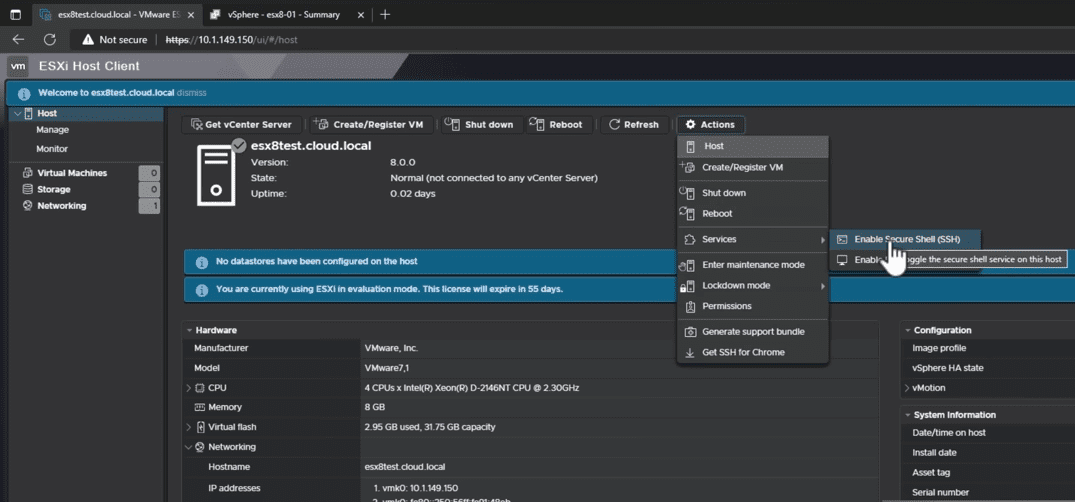This screenshot has width=1075, height=502.
Task: Click Virtual Machines icon in navigator
Action: pos(27,173)
